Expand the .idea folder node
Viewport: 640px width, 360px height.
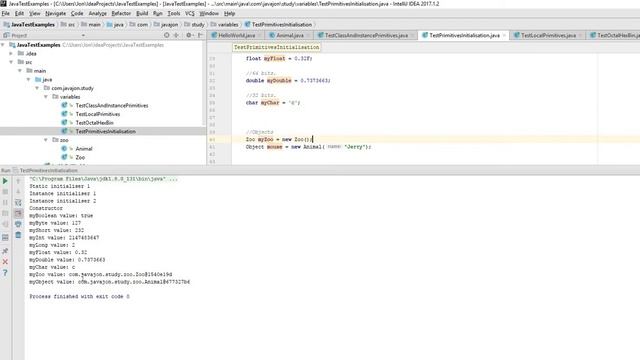point(11,53)
